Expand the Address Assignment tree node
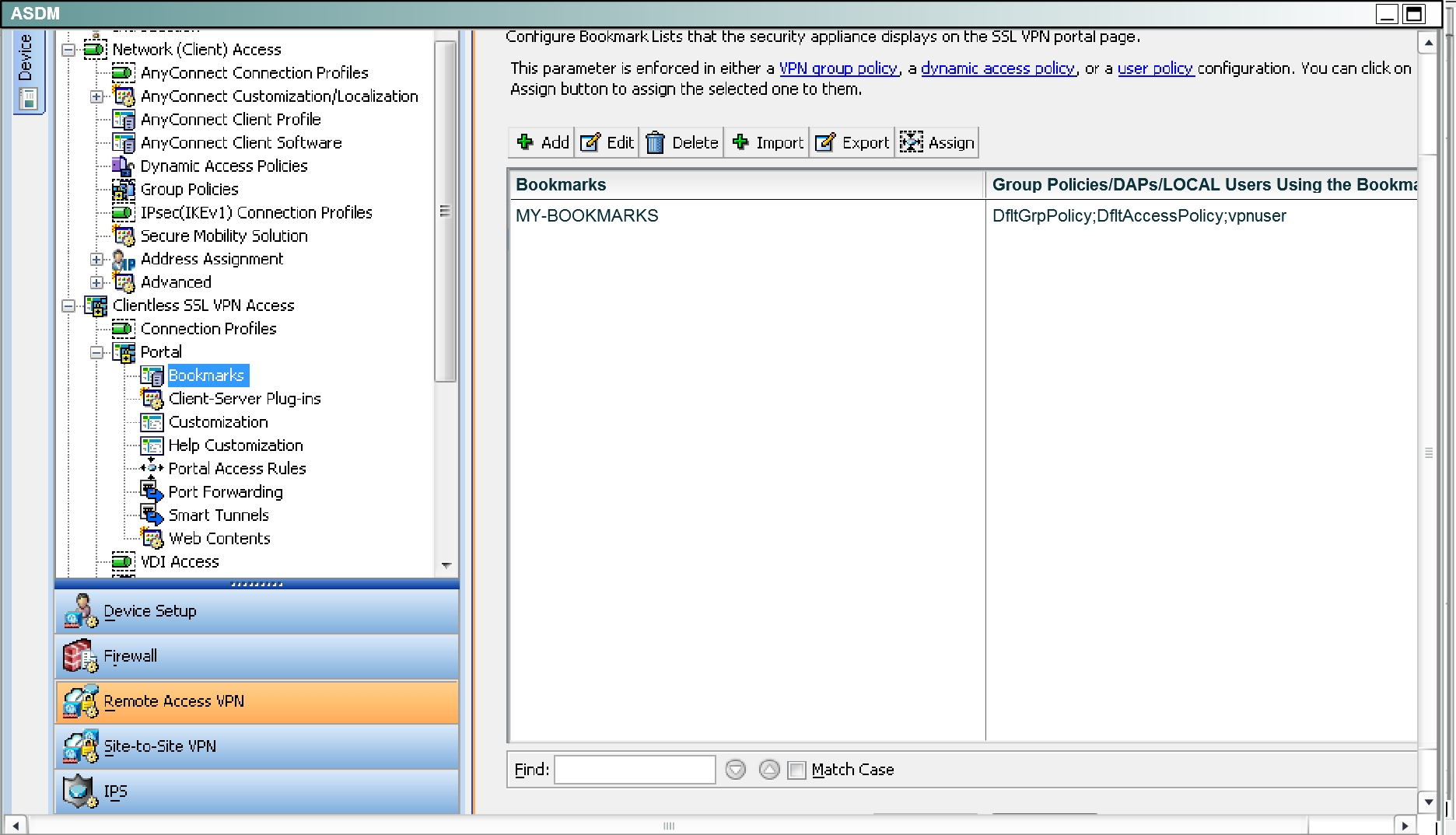Image resolution: width=1456 pixels, height=835 pixels. point(96,259)
